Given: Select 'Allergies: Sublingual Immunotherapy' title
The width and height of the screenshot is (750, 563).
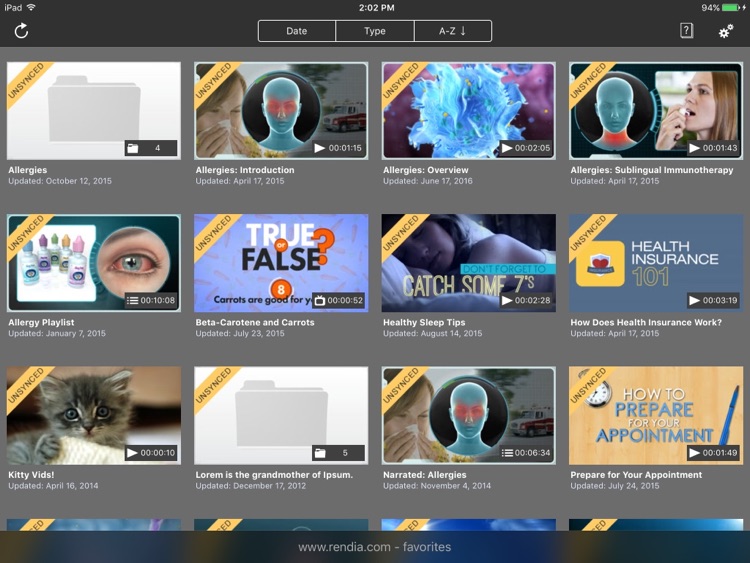Looking at the screenshot, I should coord(651,170).
